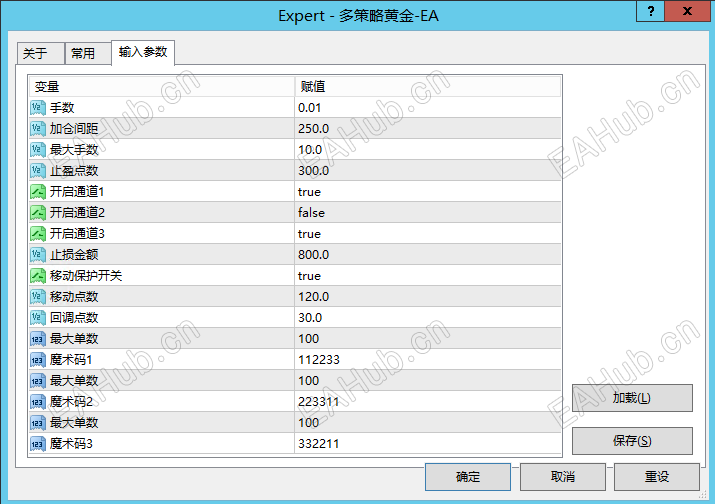Click the boolean icon beside 开启通道3
This screenshot has height=504, width=715.
38,234
